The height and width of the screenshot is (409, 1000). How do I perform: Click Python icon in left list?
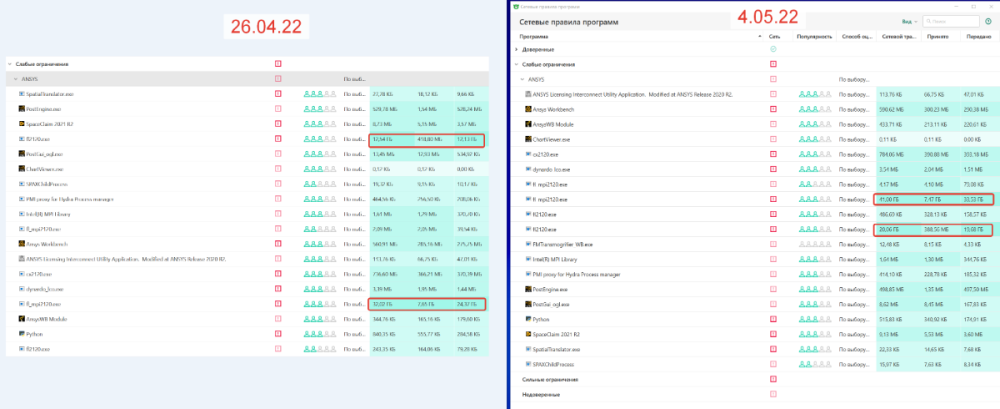tap(22, 334)
